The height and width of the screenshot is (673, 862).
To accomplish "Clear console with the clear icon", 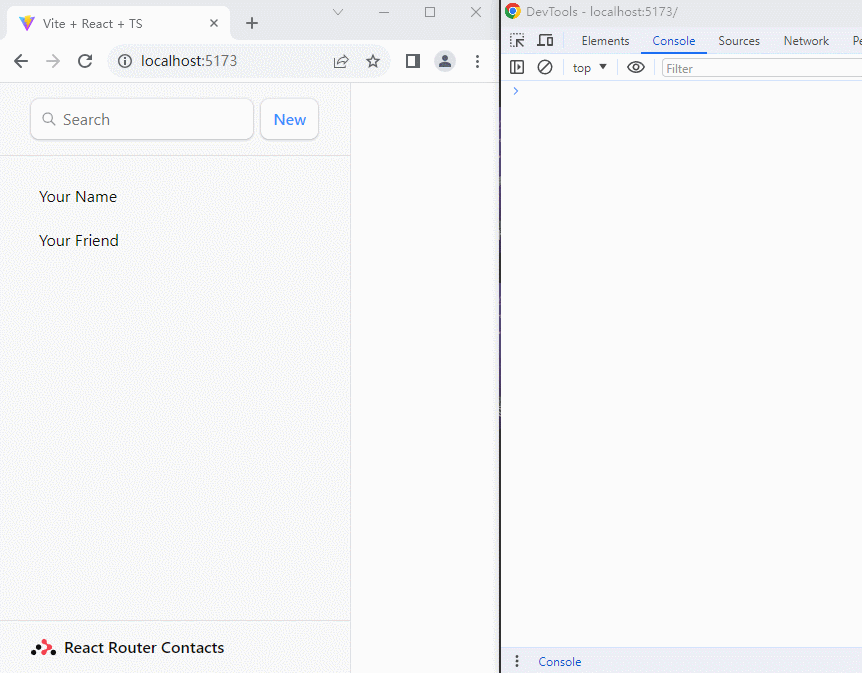I will pyautogui.click(x=545, y=67).
